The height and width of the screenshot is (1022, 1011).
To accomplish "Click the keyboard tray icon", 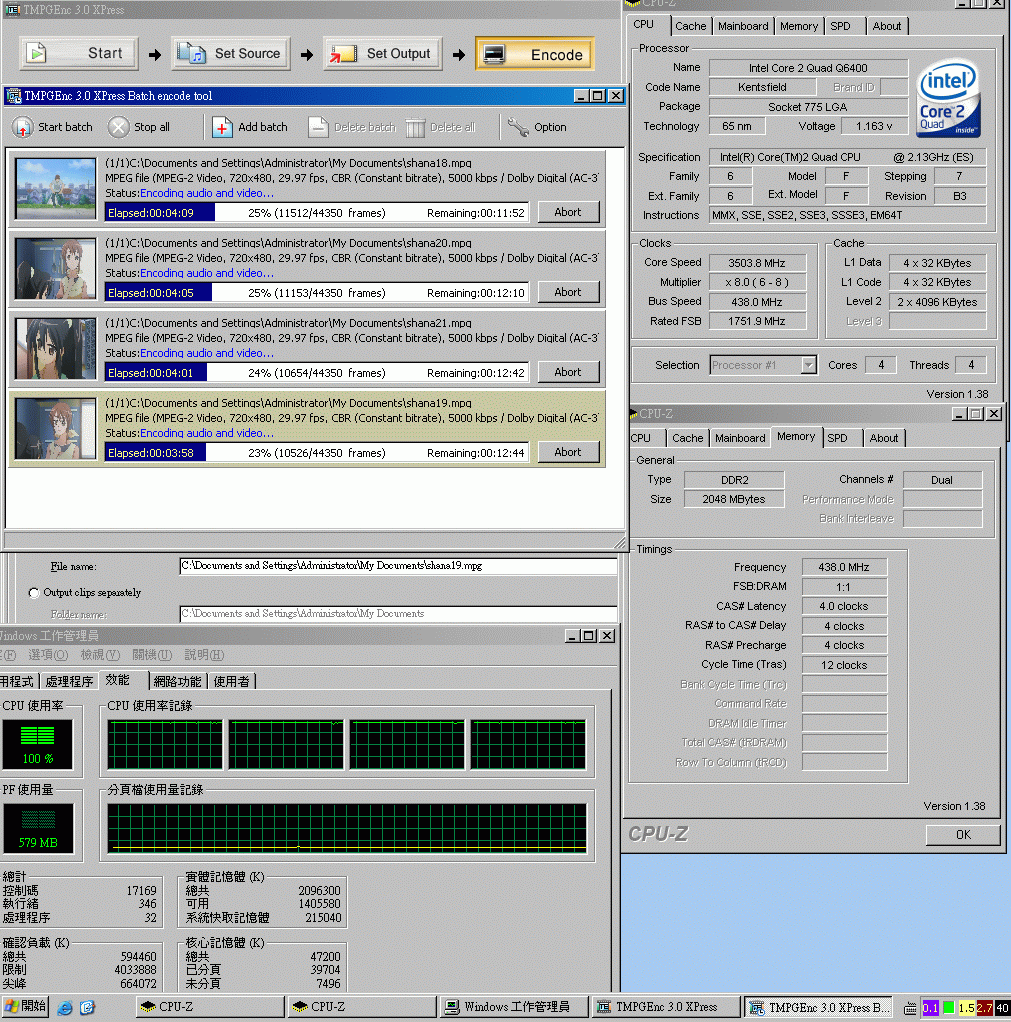I will [x=910, y=1008].
